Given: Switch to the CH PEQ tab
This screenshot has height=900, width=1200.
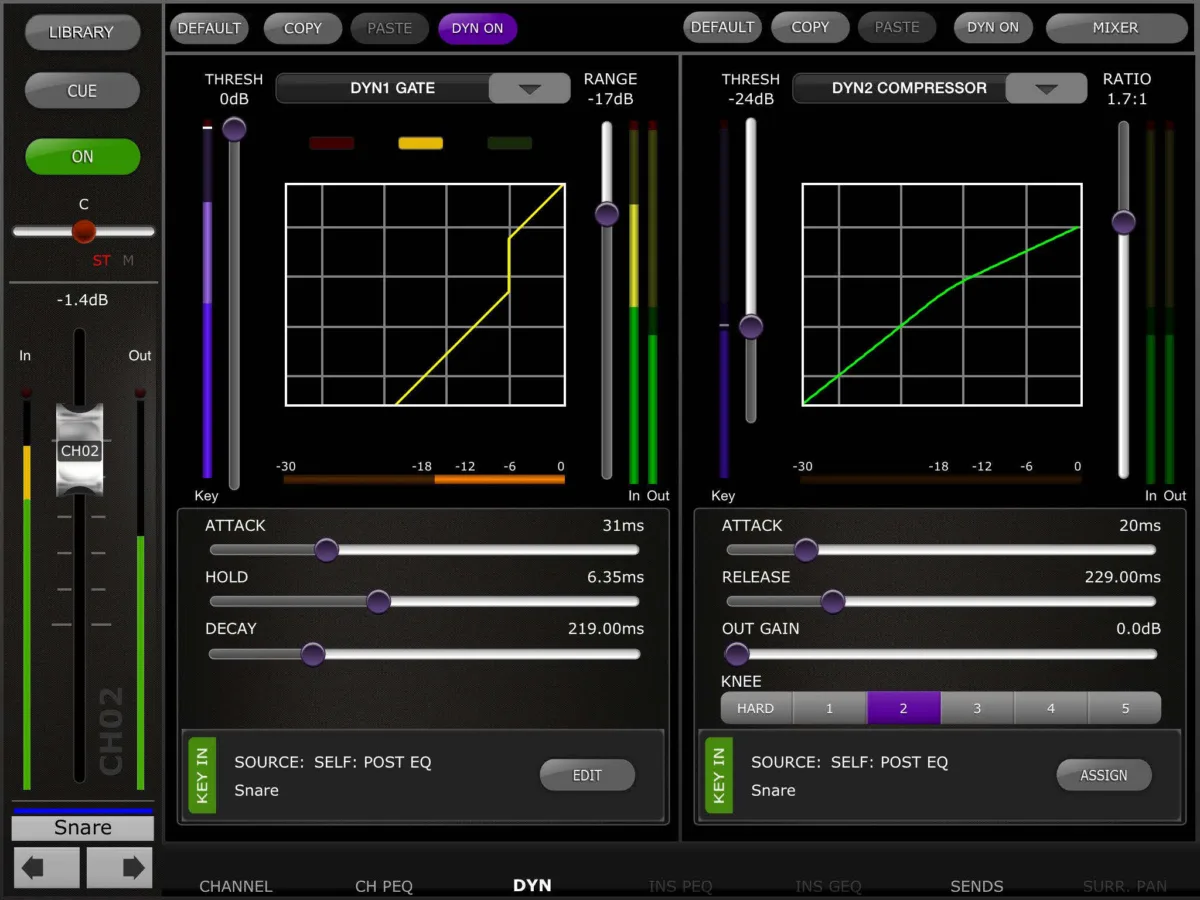Looking at the screenshot, I should tap(384, 886).
